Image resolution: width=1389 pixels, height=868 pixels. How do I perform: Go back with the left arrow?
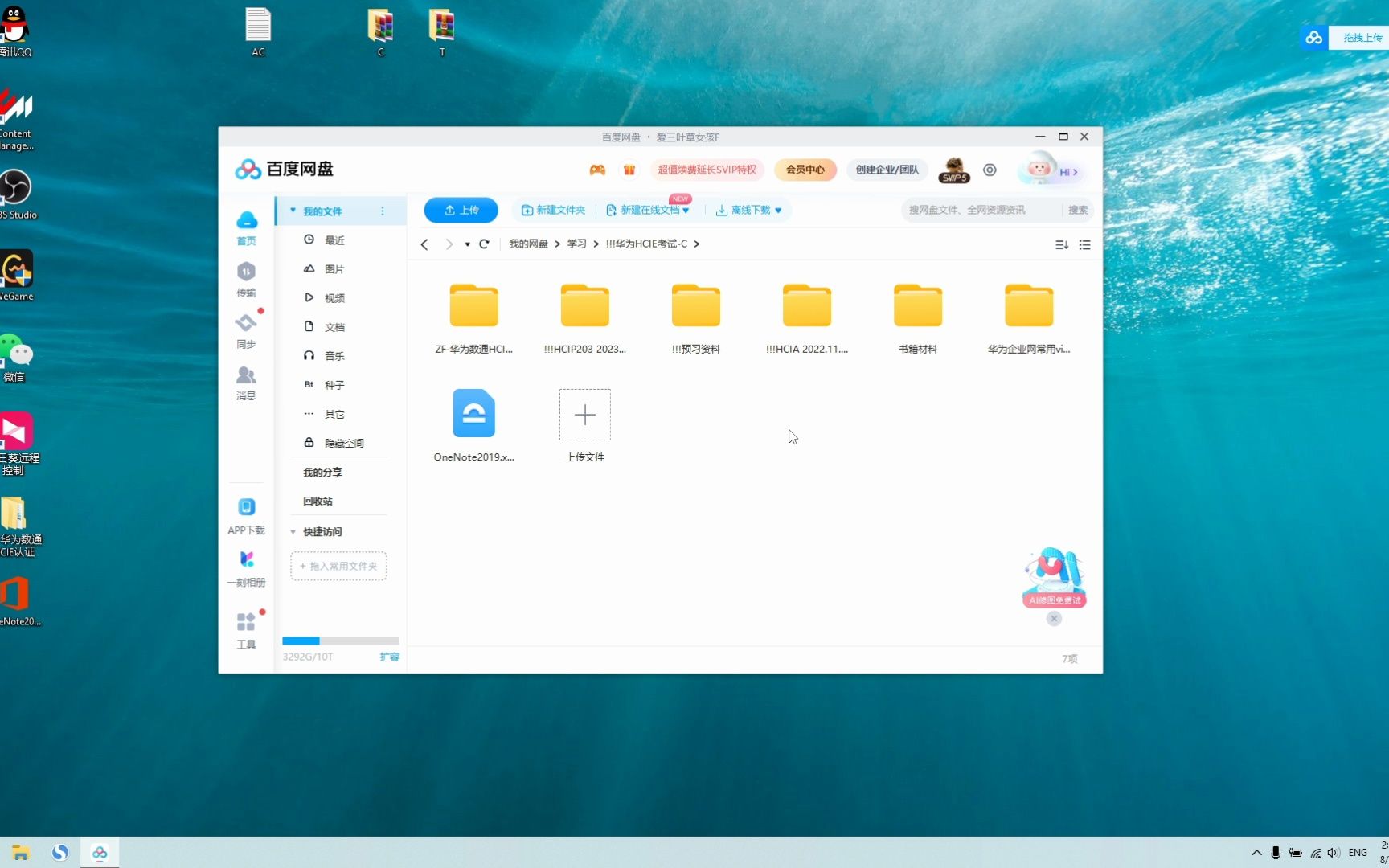pyautogui.click(x=424, y=244)
